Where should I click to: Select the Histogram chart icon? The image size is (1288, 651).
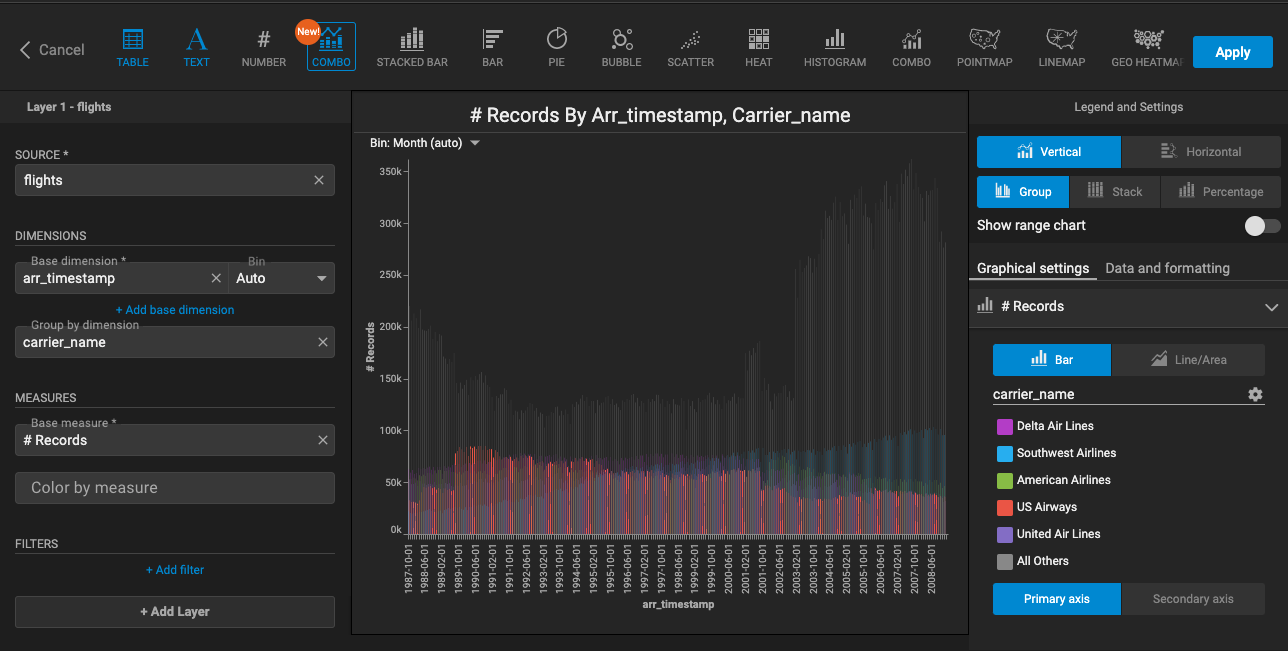[x=834, y=47]
